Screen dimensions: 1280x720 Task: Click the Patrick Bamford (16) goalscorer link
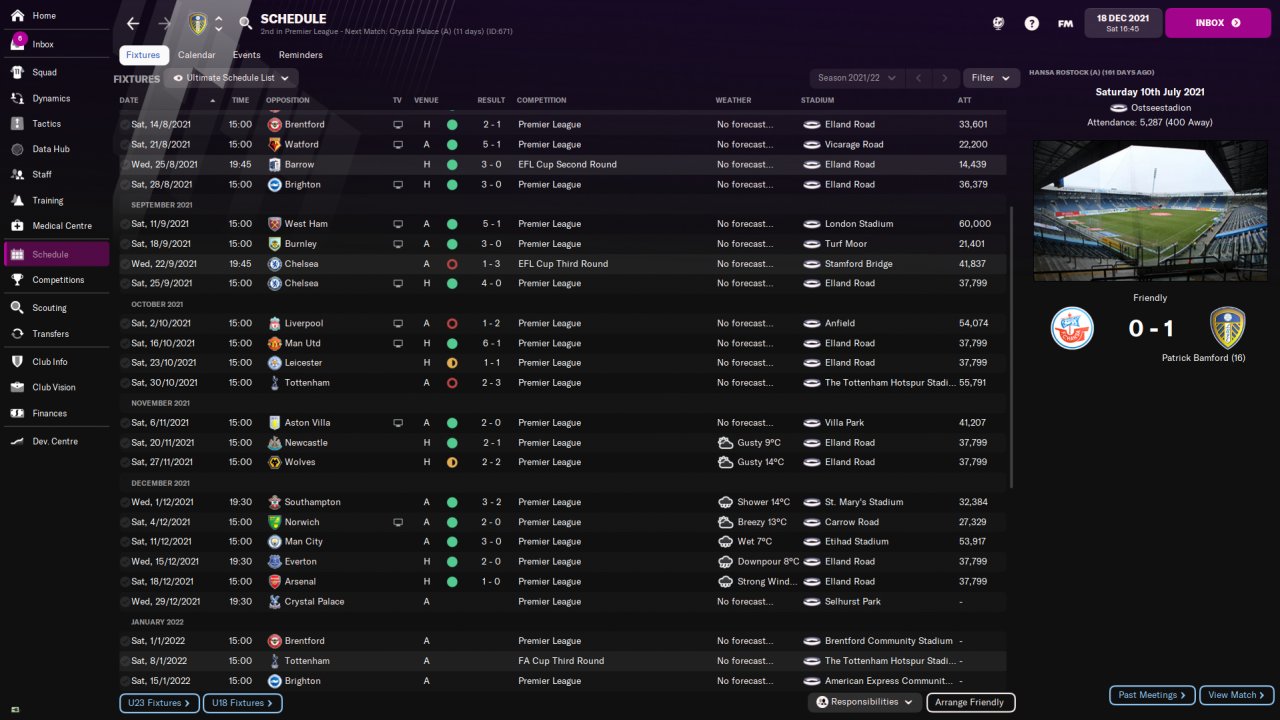(x=1203, y=358)
